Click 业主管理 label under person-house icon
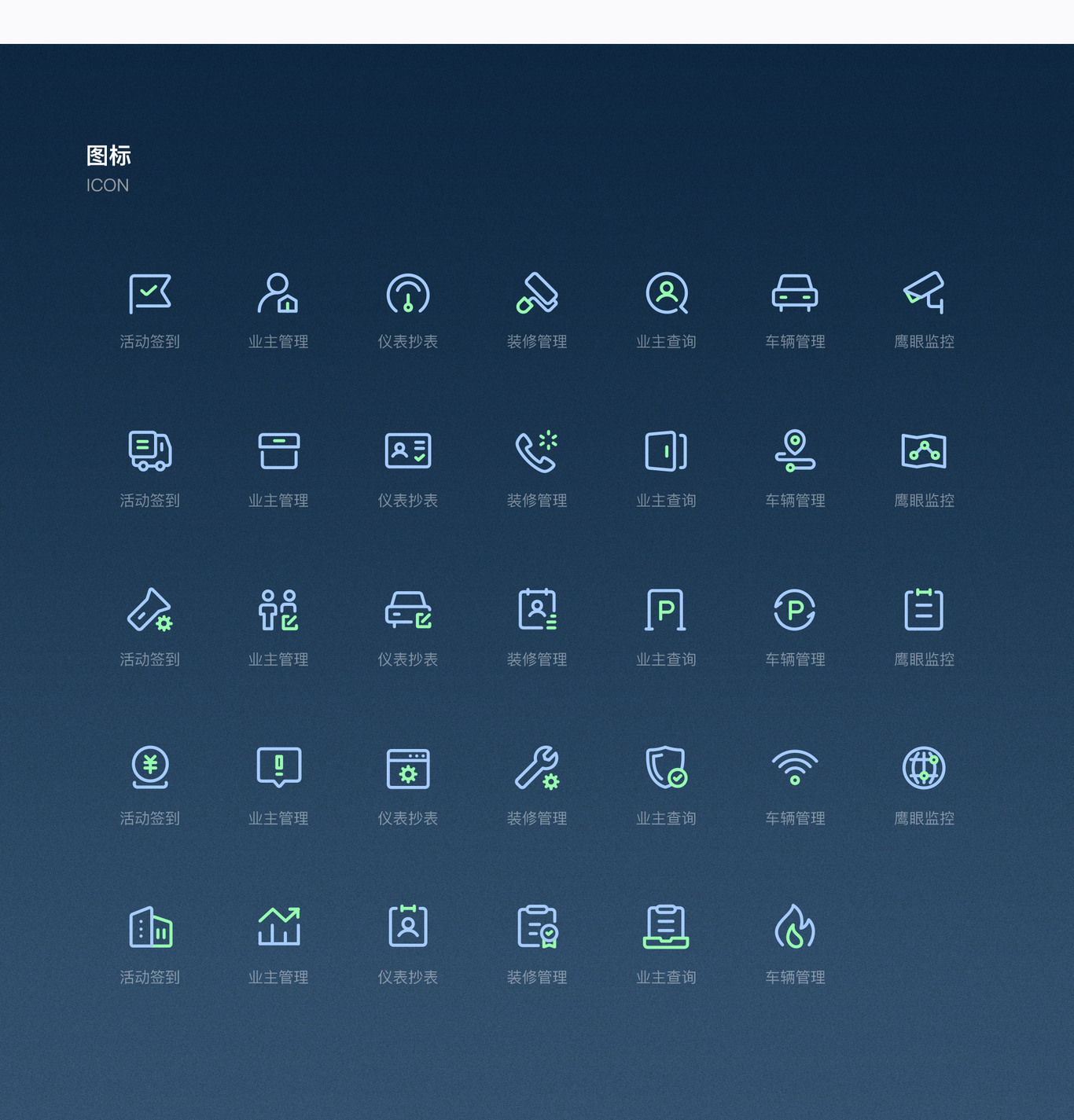The width and height of the screenshot is (1074, 1120). pos(278,342)
